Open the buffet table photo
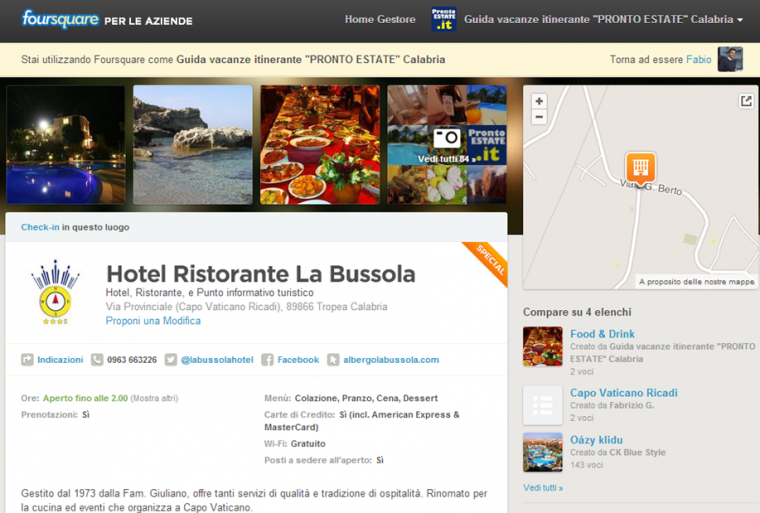The height and width of the screenshot is (513, 760). [x=320, y=144]
